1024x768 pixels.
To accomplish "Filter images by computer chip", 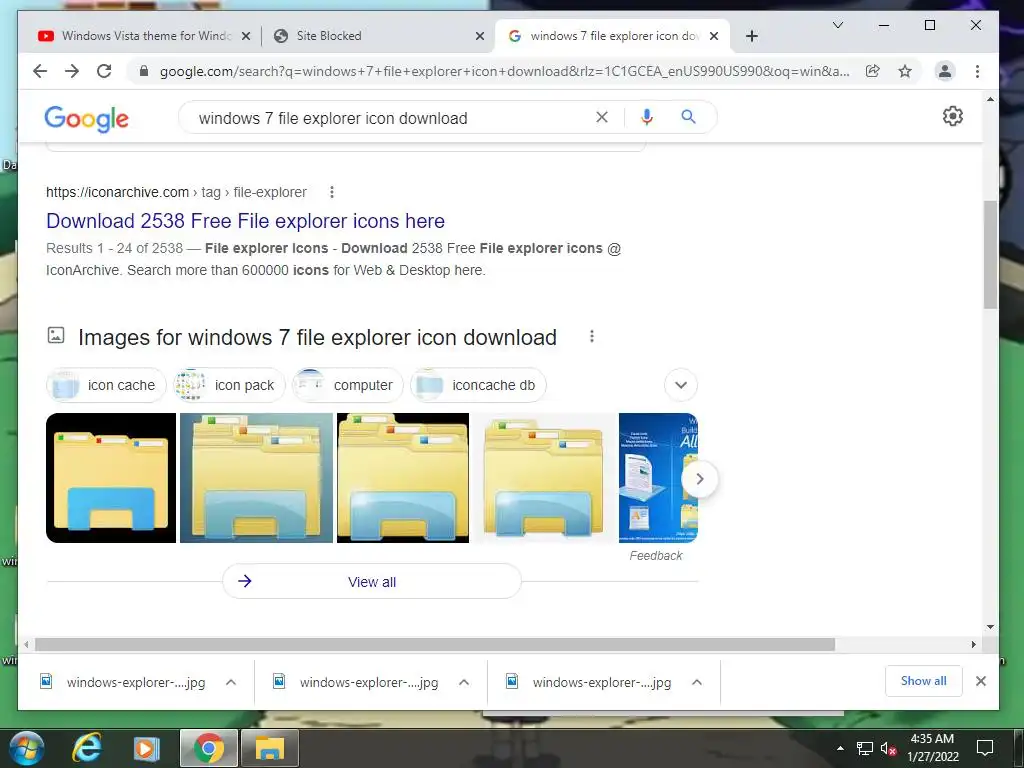I will coord(347,385).
